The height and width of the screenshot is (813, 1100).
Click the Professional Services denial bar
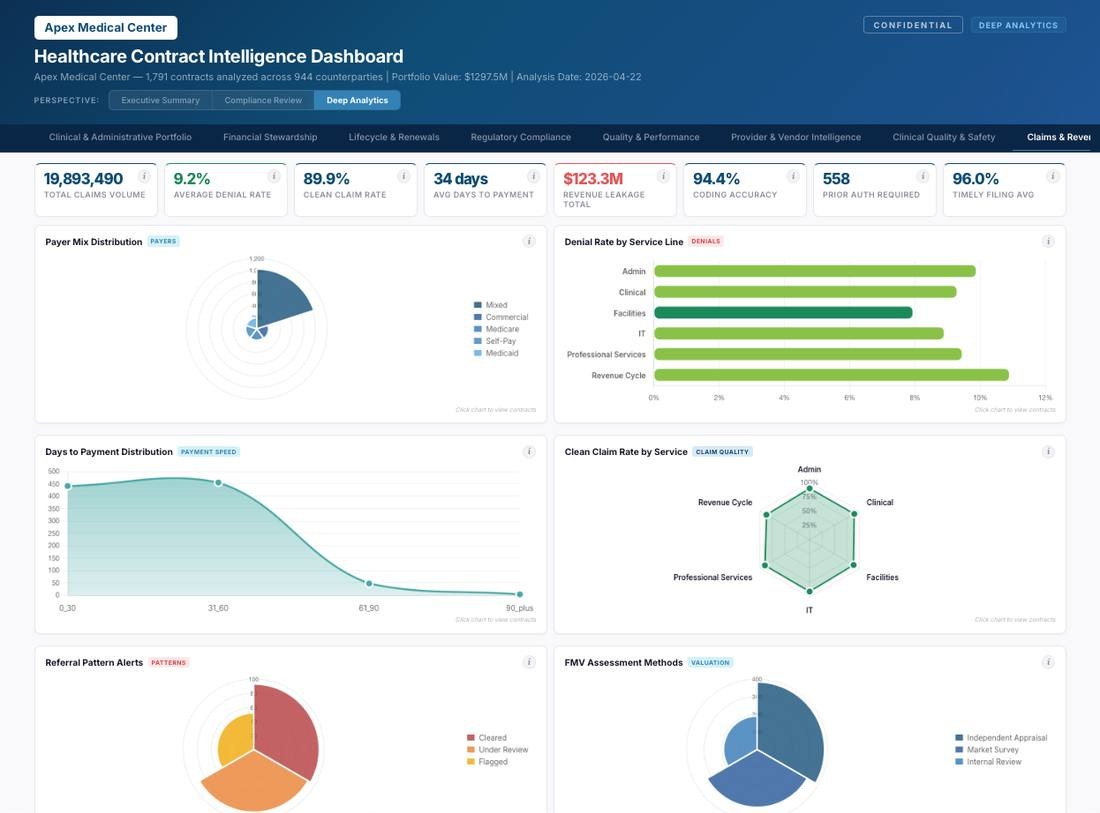pos(807,354)
